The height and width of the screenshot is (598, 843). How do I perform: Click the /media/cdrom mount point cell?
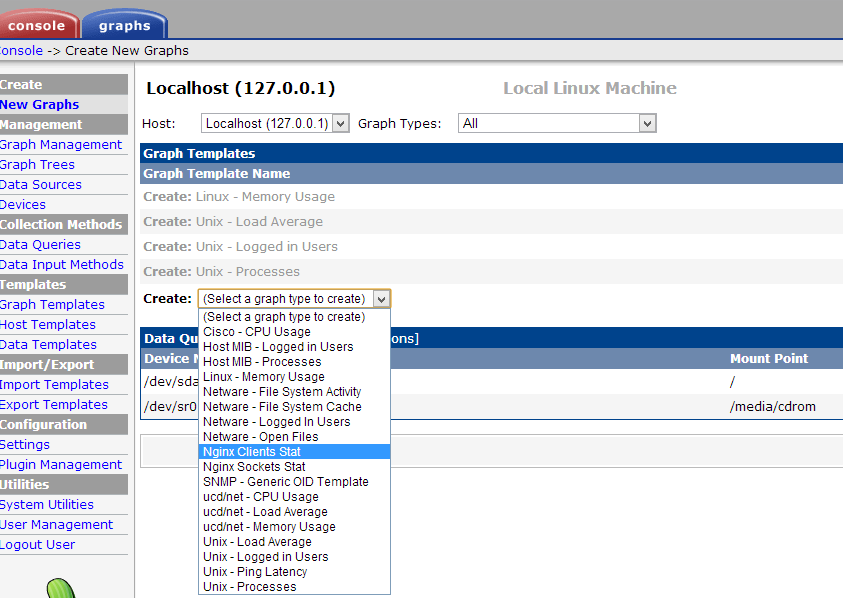[773, 407]
